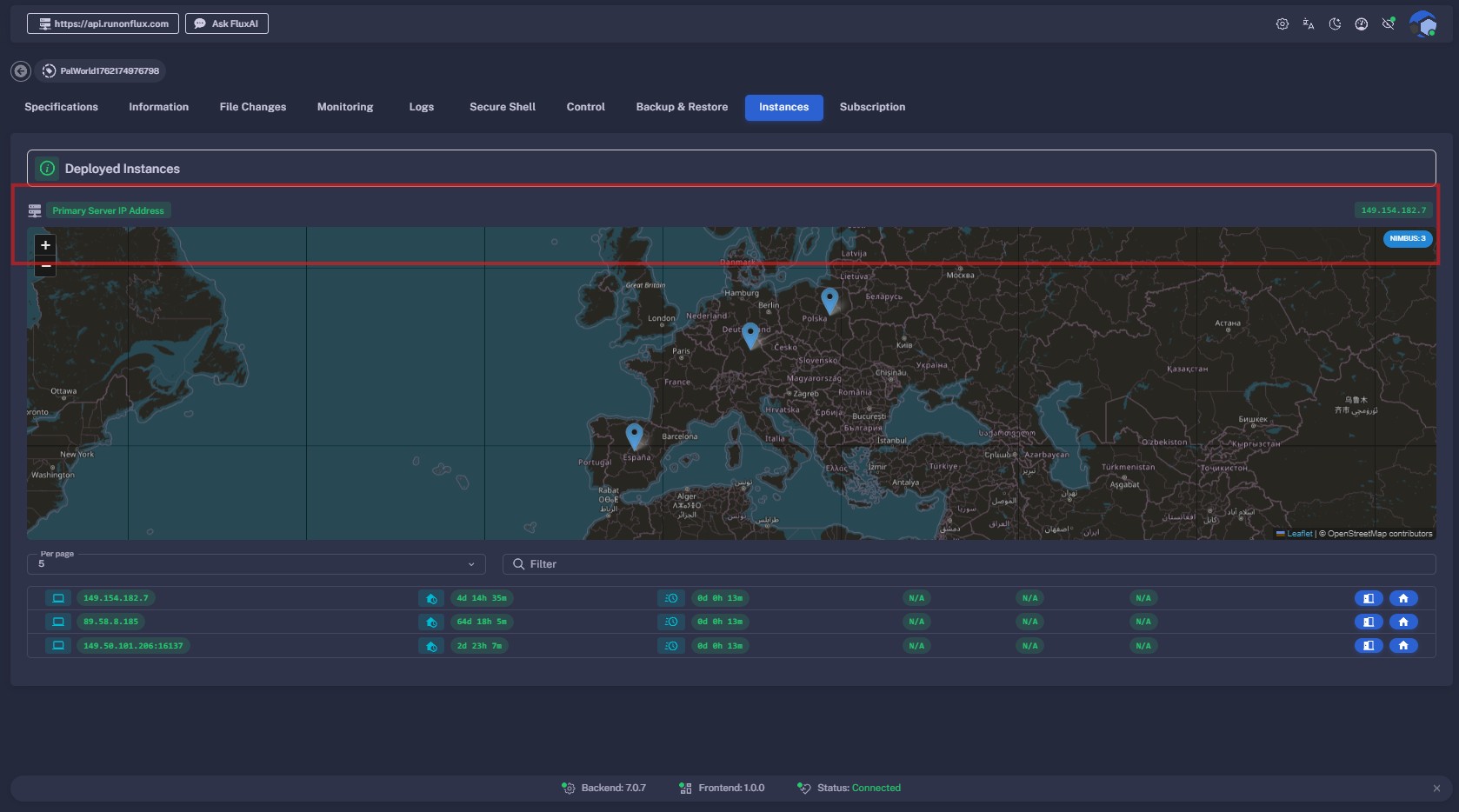Open the user avatar profile menu

(x=1422, y=24)
